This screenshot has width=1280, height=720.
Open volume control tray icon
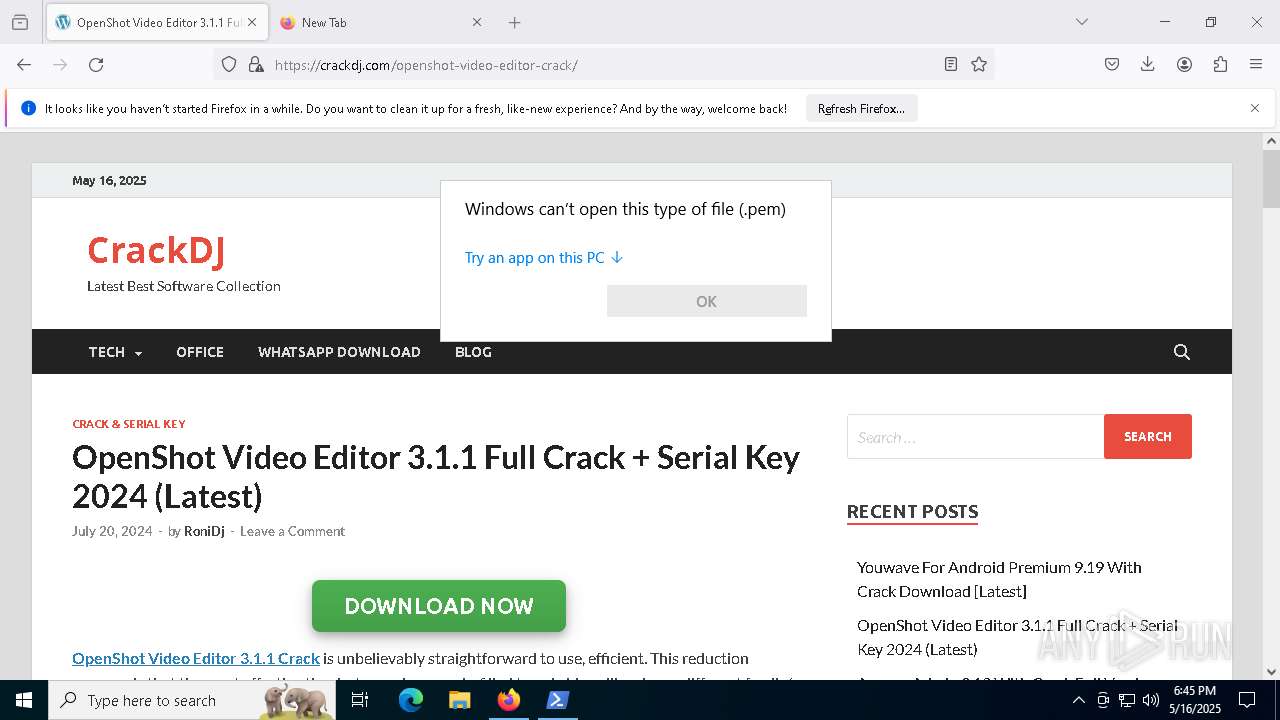tap(1151, 700)
